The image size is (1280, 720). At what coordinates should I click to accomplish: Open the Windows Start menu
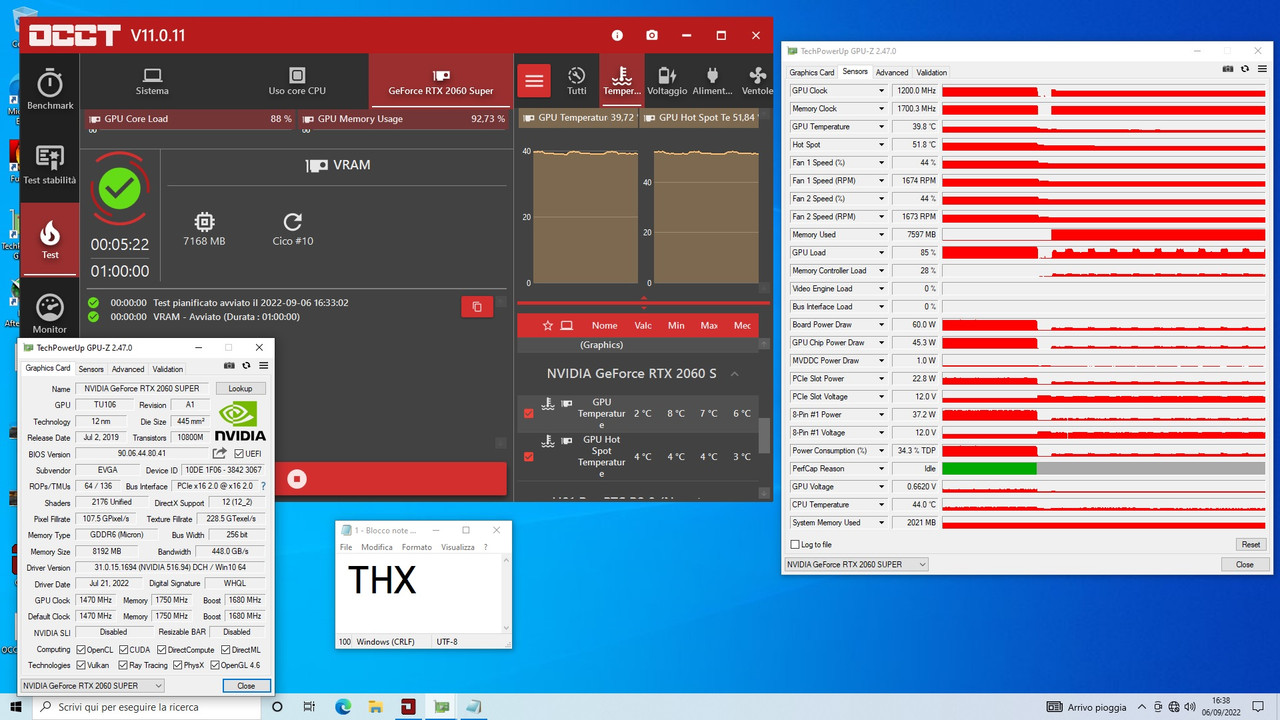click(16, 707)
